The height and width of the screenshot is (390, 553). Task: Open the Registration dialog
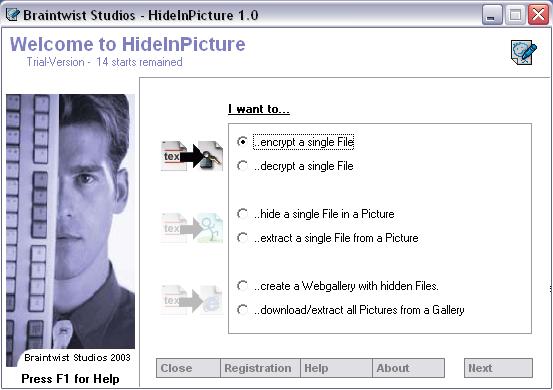click(x=260, y=368)
